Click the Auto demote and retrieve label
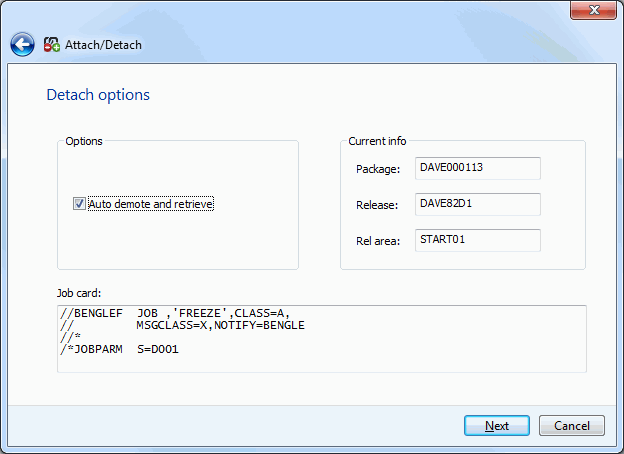 150,204
